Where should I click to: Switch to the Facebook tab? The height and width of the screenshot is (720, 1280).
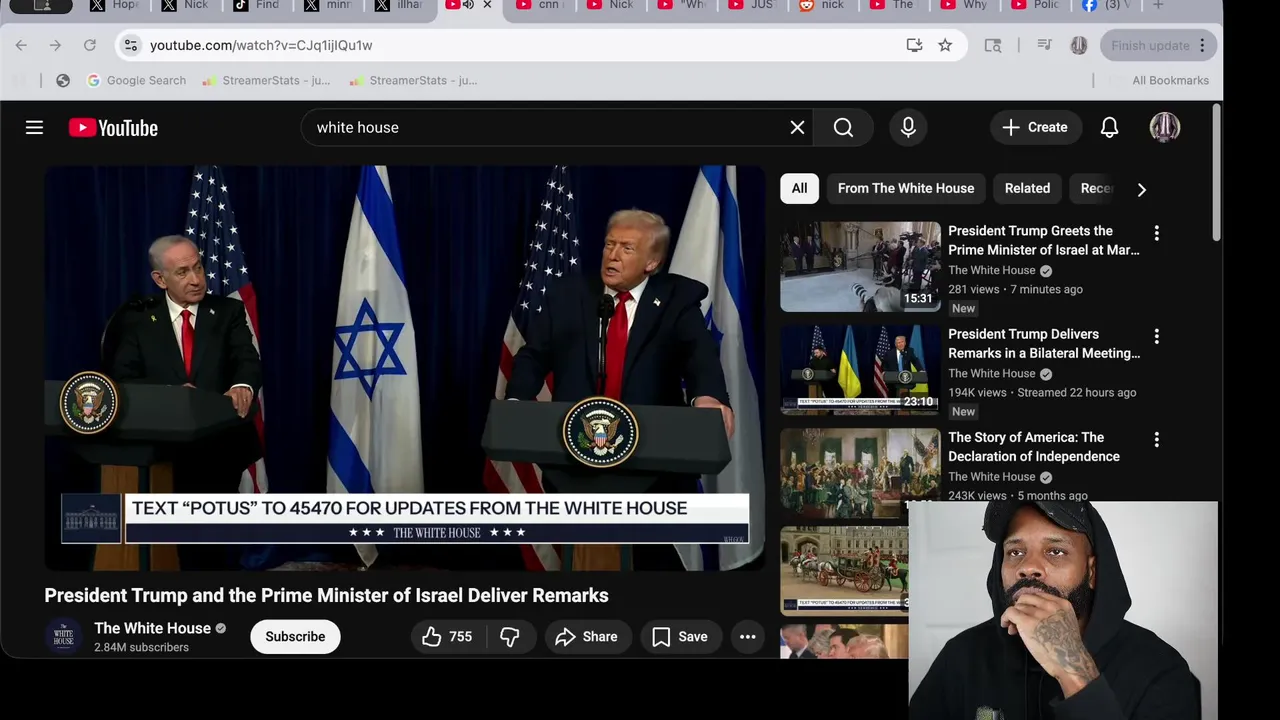[1105, 5]
